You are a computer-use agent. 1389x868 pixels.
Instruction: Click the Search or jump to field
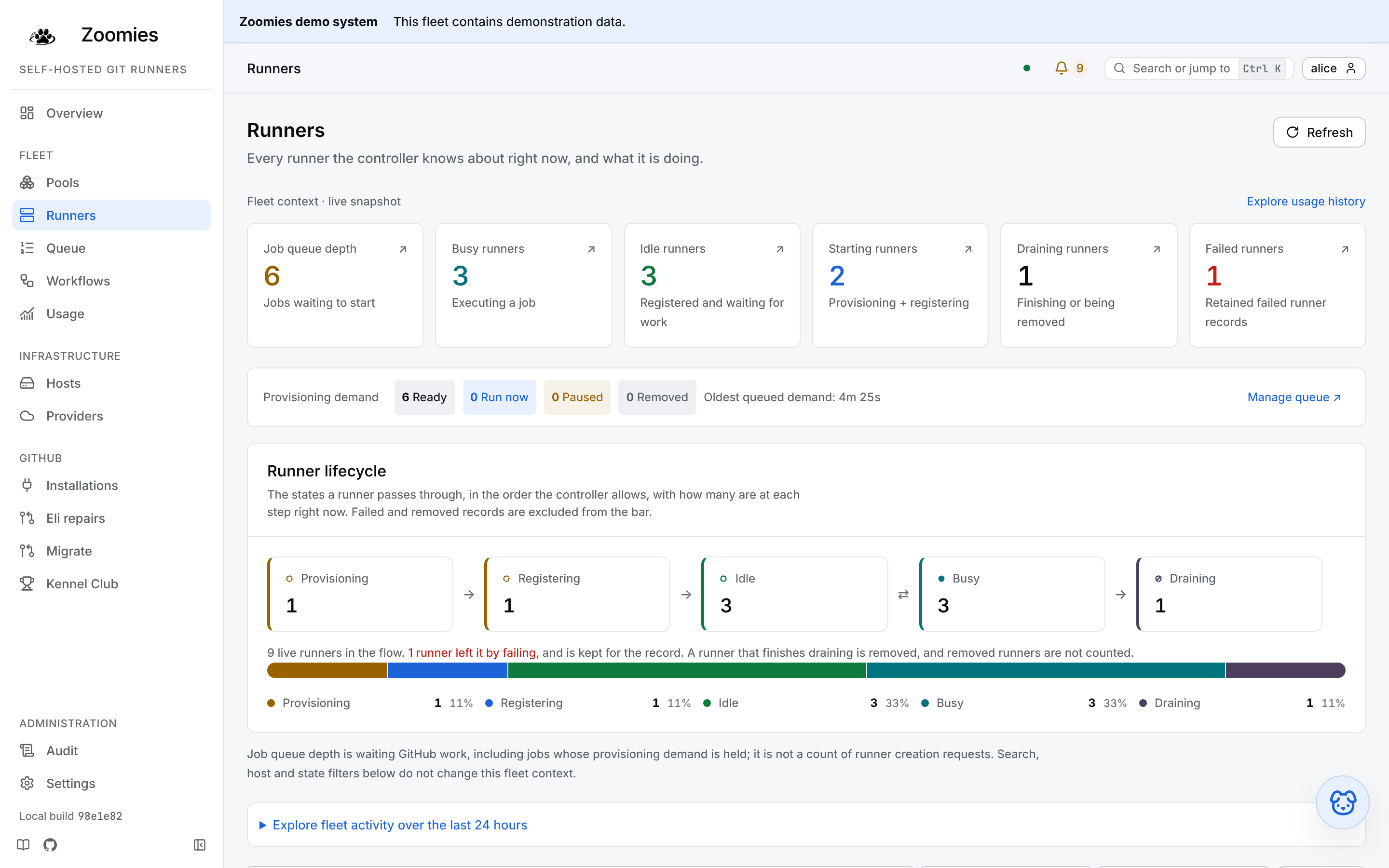click(1199, 68)
